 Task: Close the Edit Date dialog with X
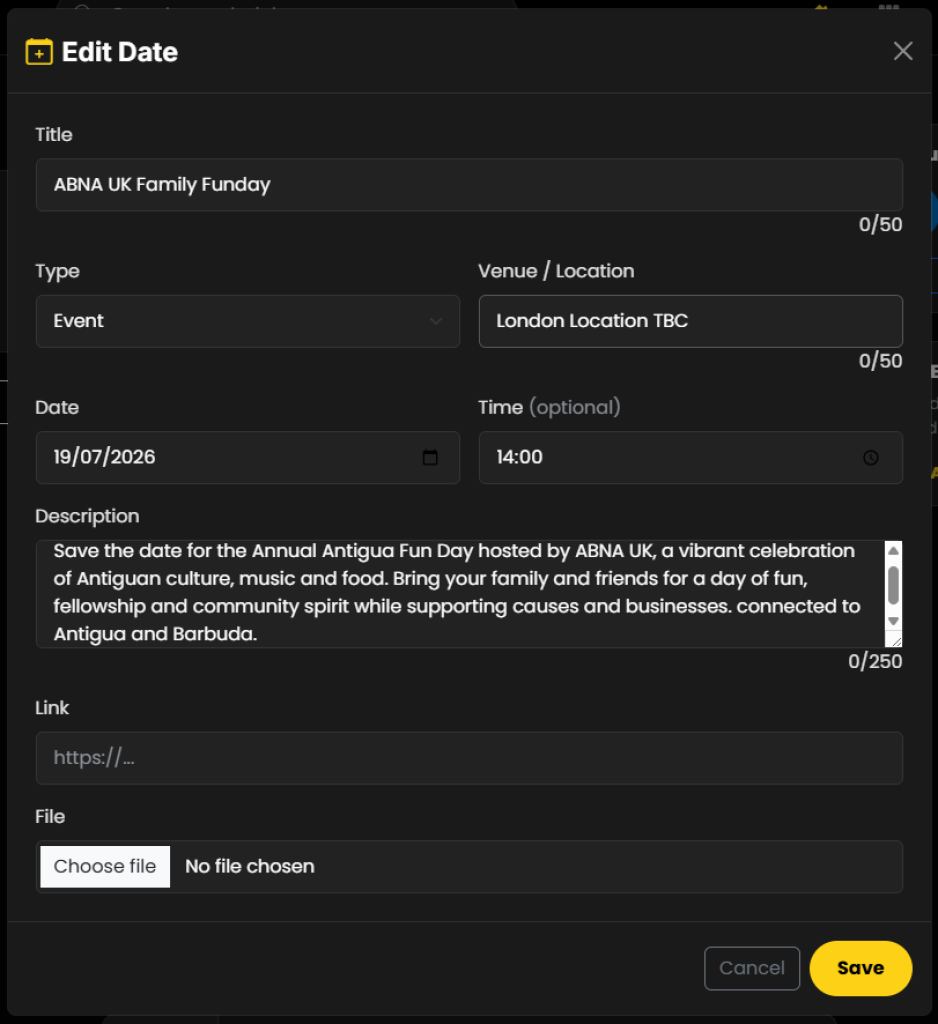[x=902, y=51]
